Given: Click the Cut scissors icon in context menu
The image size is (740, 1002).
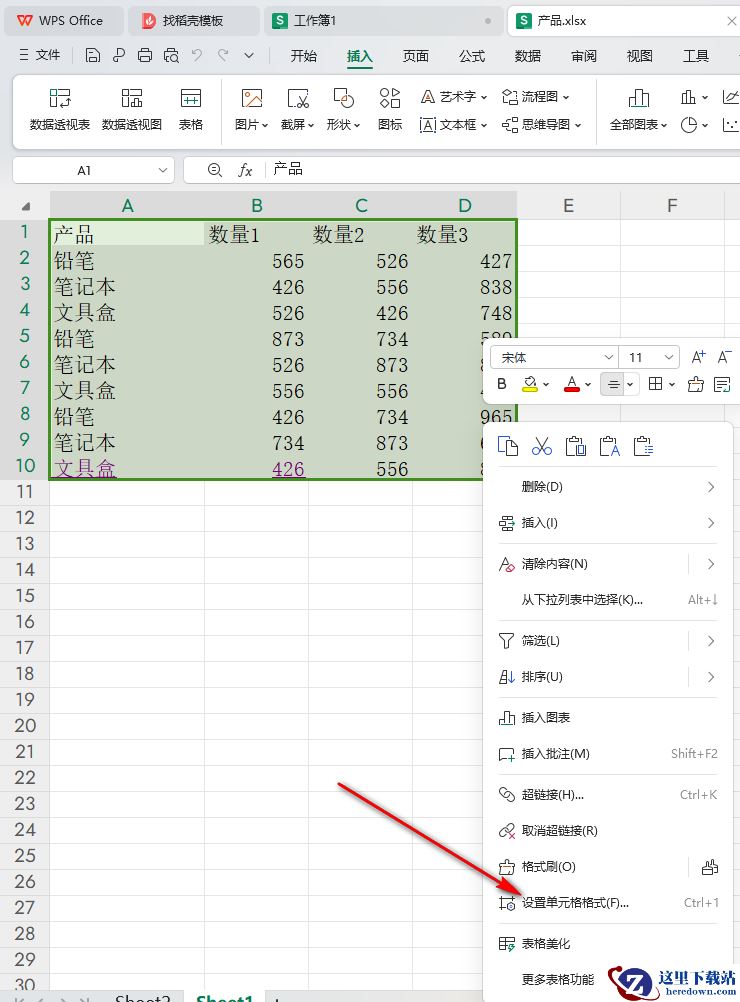Looking at the screenshot, I should (541, 446).
